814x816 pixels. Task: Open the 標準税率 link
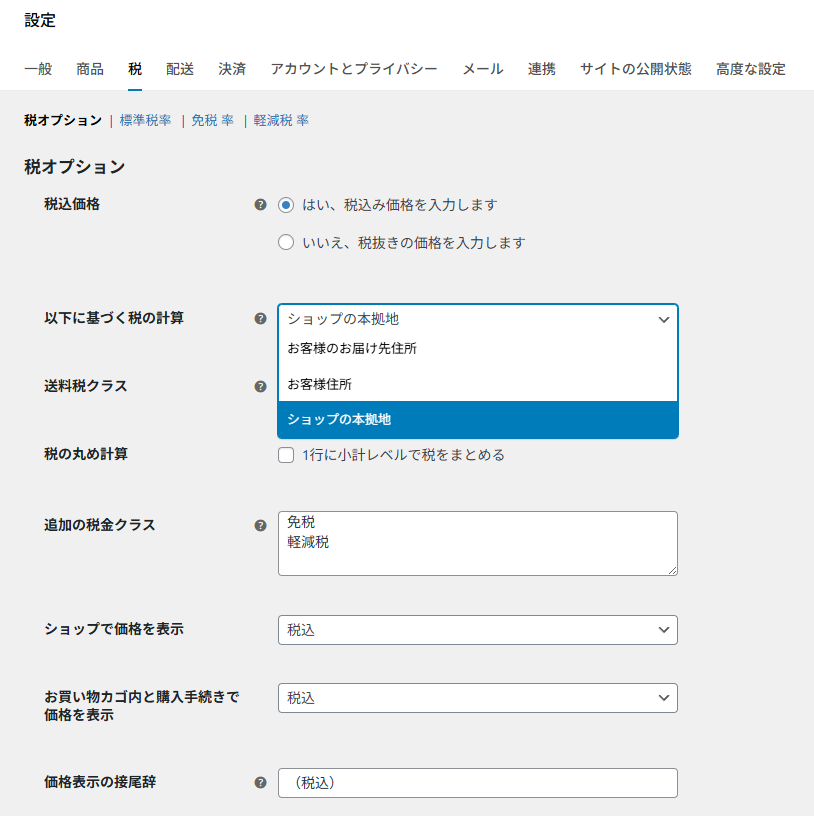pos(145,120)
